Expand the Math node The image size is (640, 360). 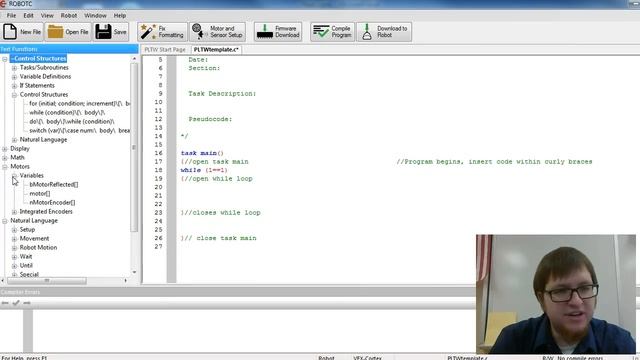click(x=5, y=158)
